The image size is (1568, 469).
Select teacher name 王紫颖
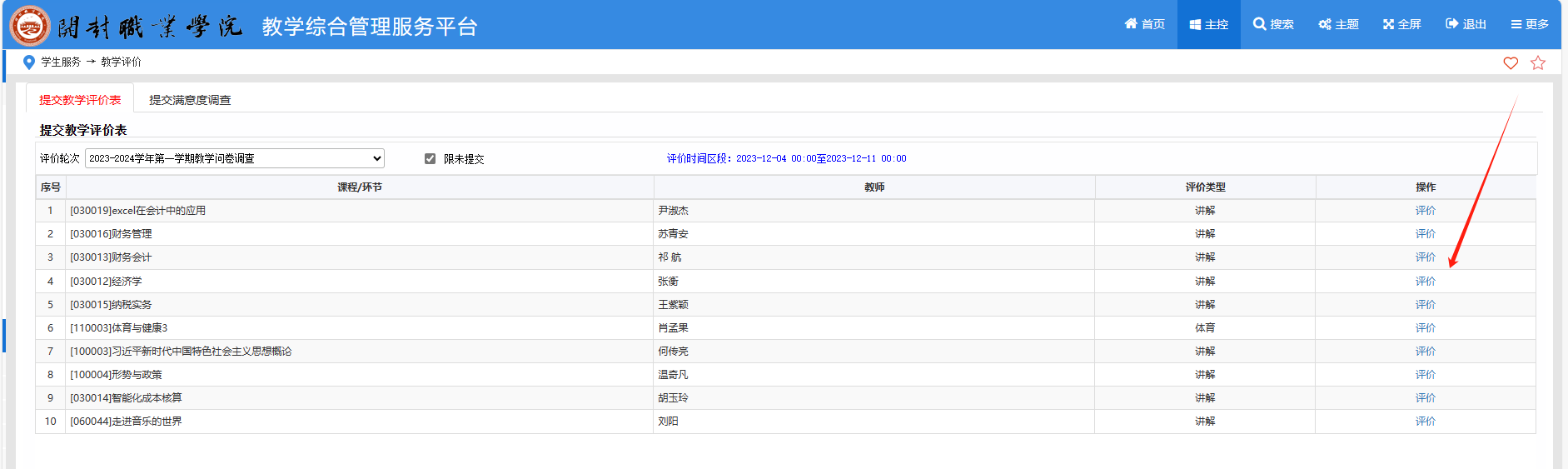pos(673,305)
